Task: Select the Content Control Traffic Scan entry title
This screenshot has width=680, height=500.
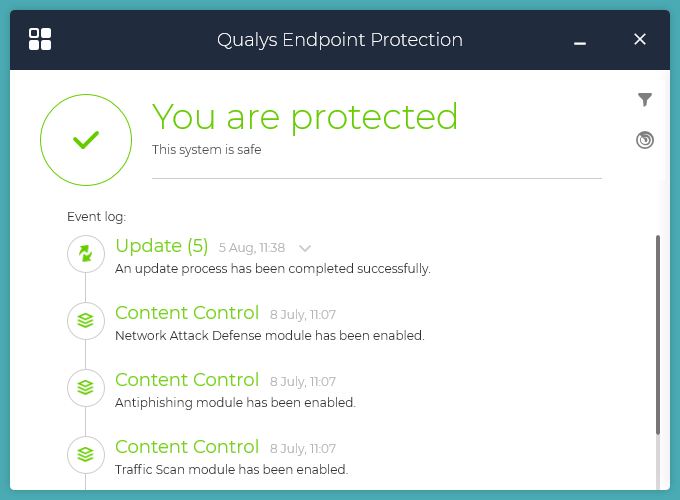Action: (x=187, y=447)
